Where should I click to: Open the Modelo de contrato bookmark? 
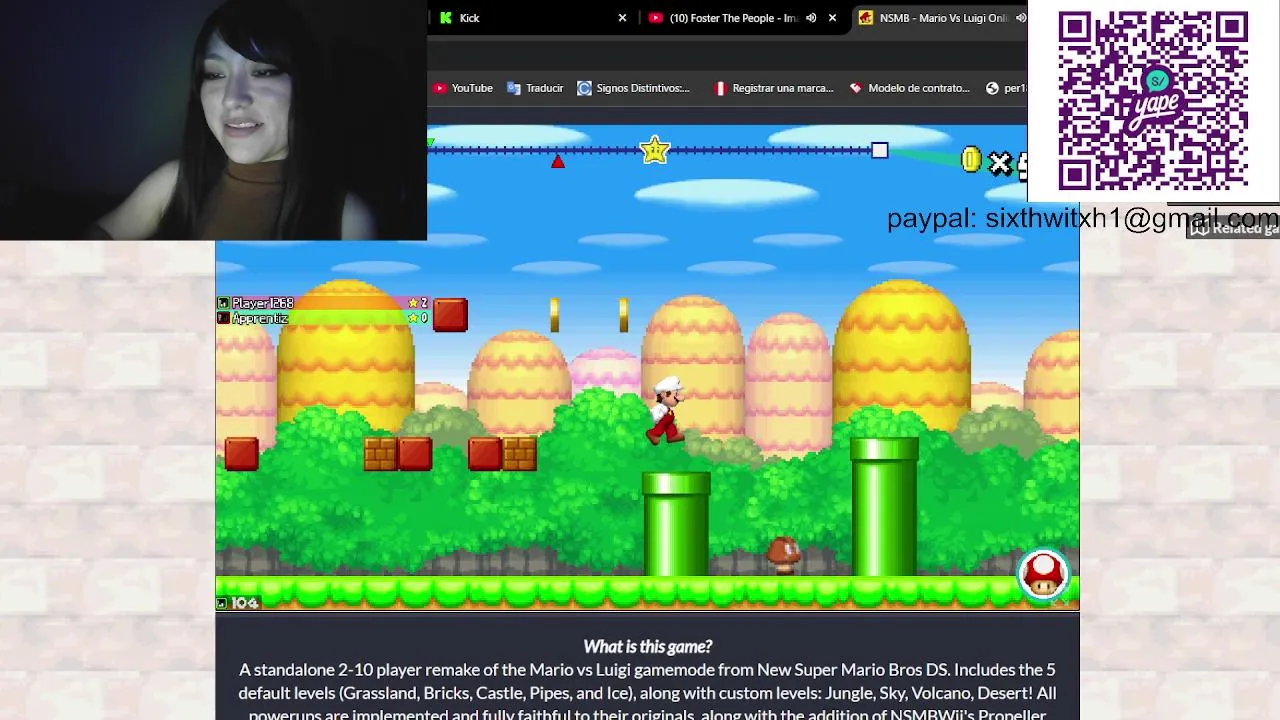909,88
